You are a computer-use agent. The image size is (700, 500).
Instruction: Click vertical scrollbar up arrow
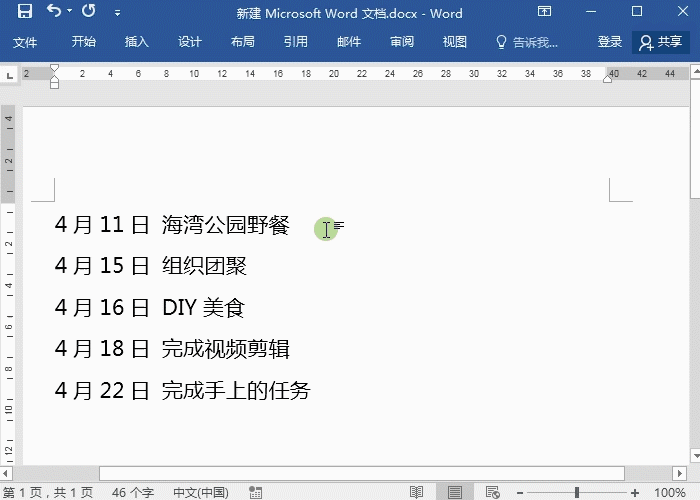(x=696, y=71)
